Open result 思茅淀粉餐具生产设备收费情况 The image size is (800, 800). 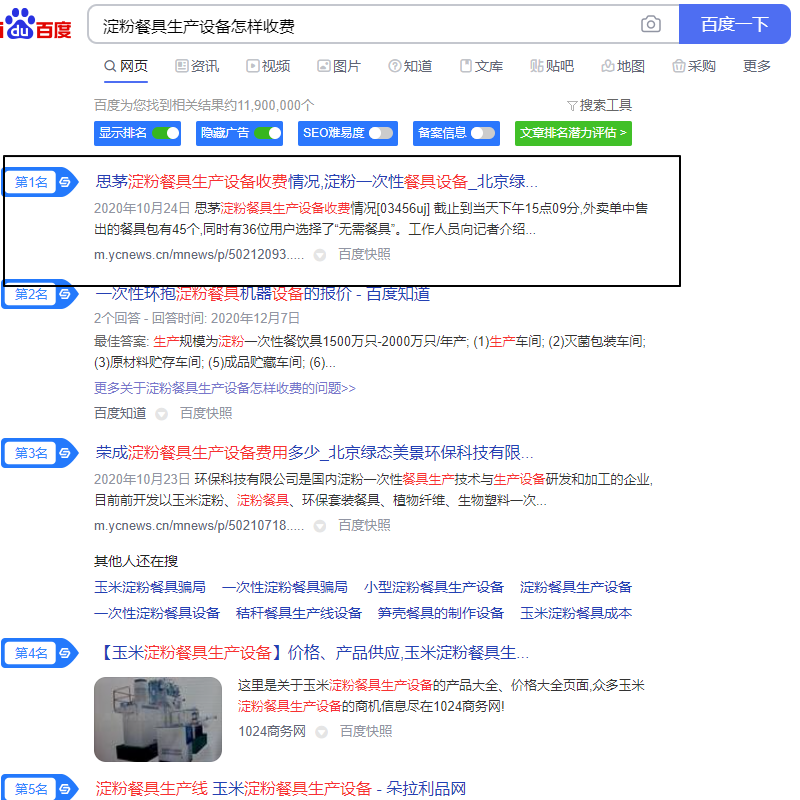coord(316,182)
